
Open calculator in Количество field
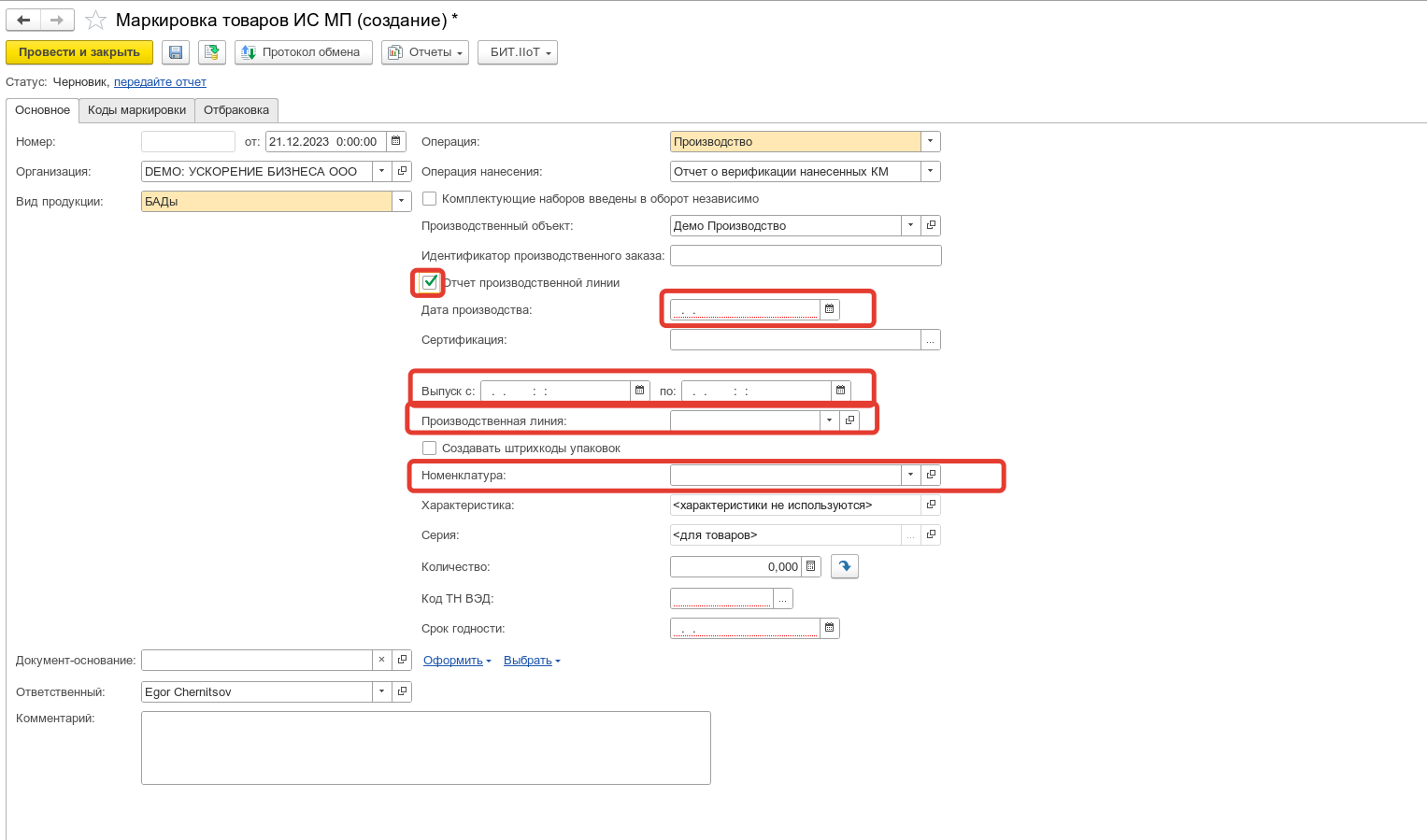(811, 566)
